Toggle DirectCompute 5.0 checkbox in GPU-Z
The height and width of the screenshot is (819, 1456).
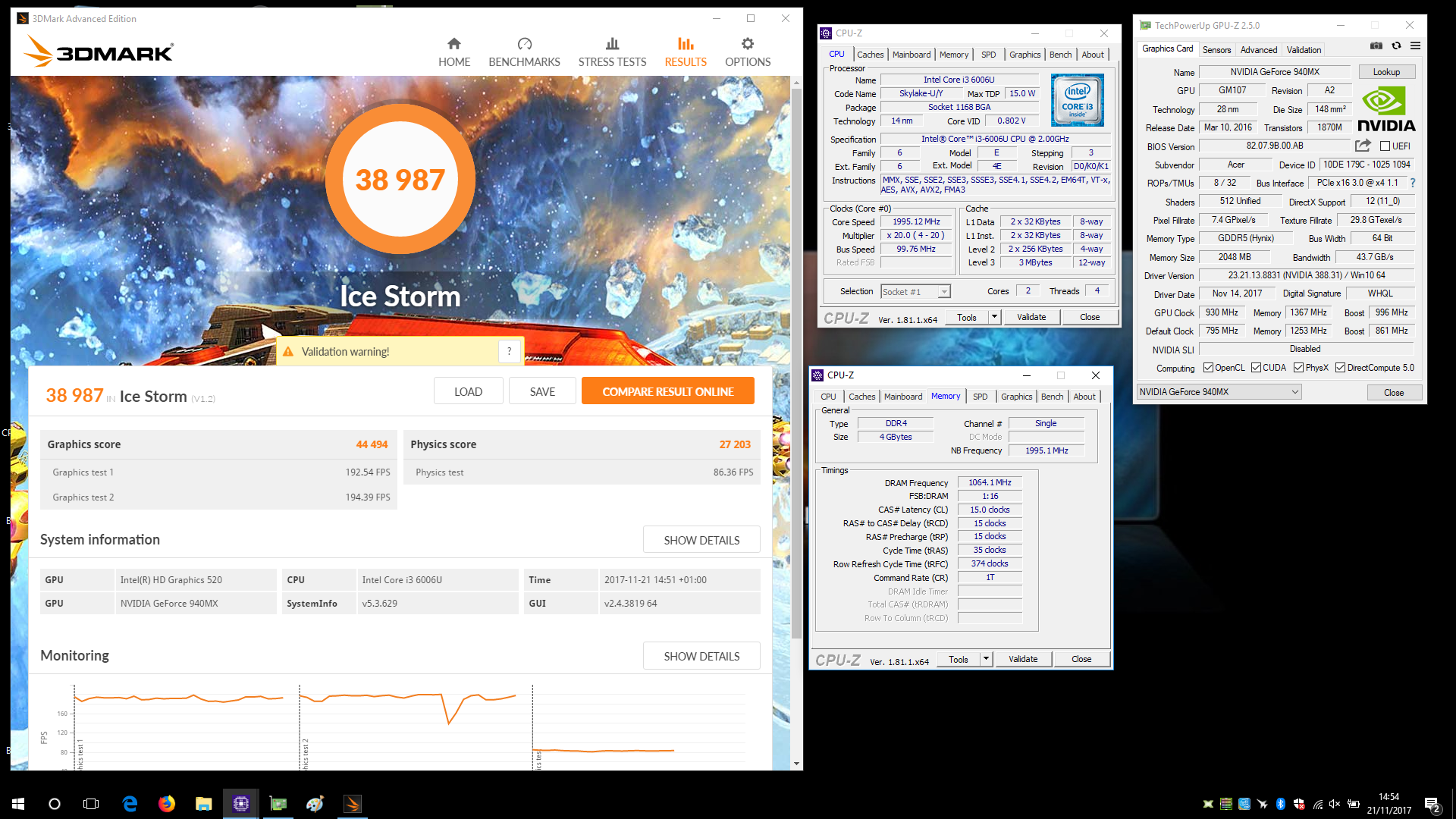point(1340,368)
